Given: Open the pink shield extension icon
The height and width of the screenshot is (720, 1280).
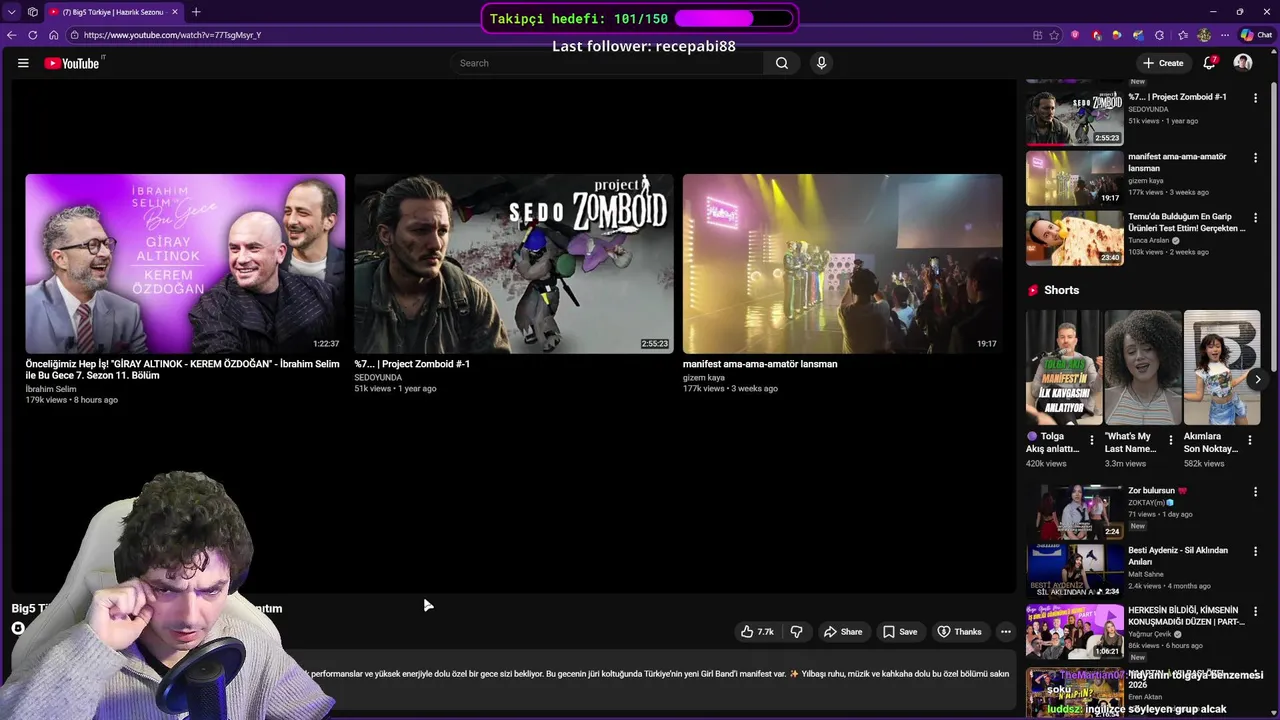Looking at the screenshot, I should (1075, 35).
